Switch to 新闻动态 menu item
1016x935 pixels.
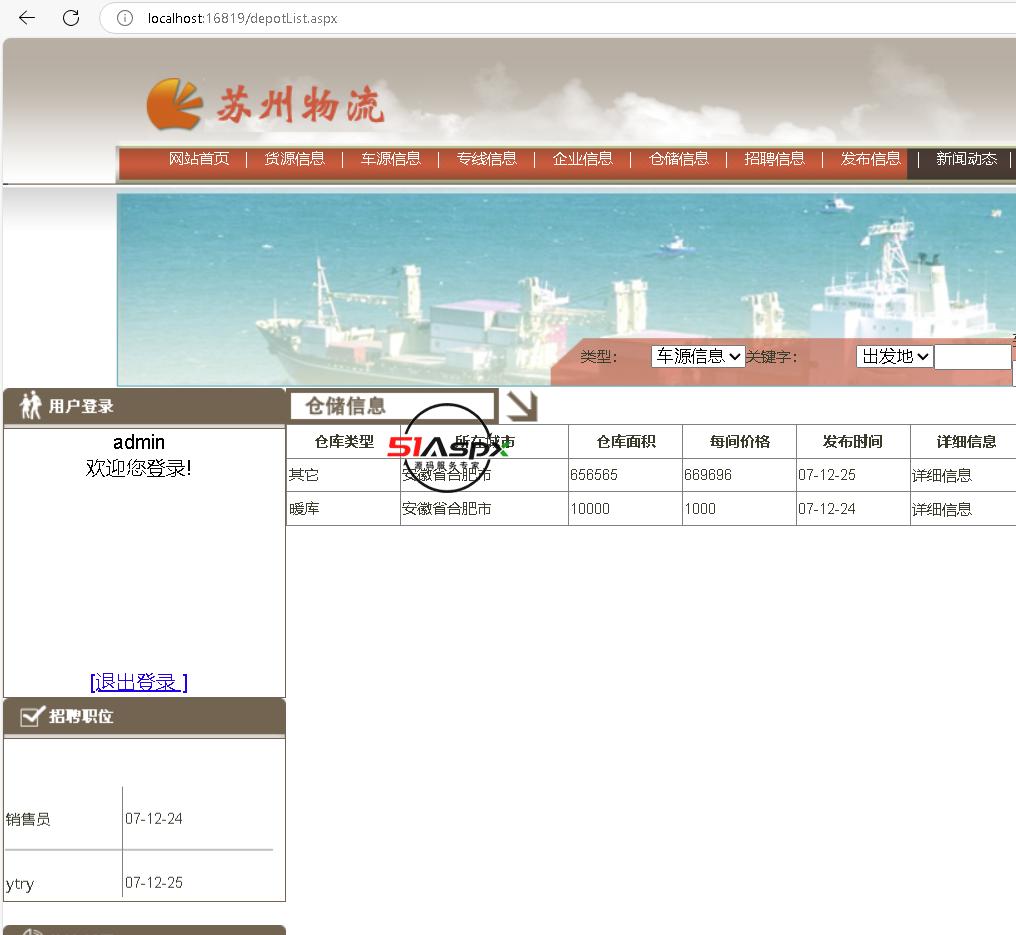tap(966, 159)
